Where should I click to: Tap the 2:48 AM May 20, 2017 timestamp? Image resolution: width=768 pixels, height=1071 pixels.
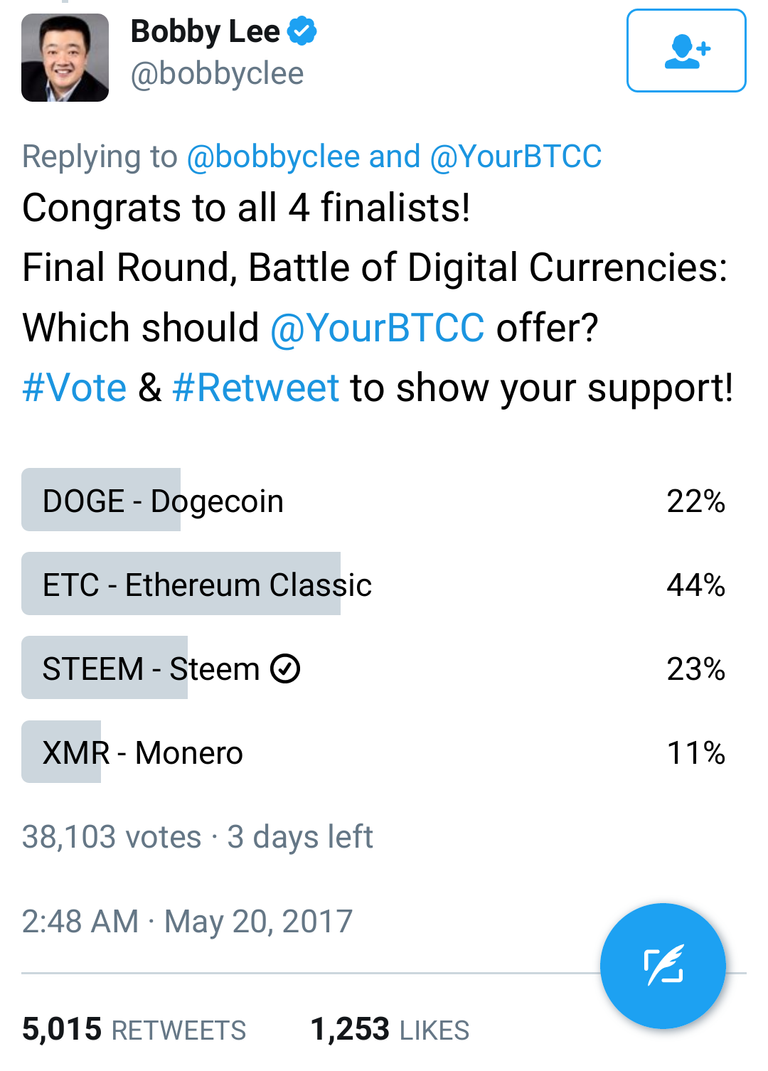187,921
